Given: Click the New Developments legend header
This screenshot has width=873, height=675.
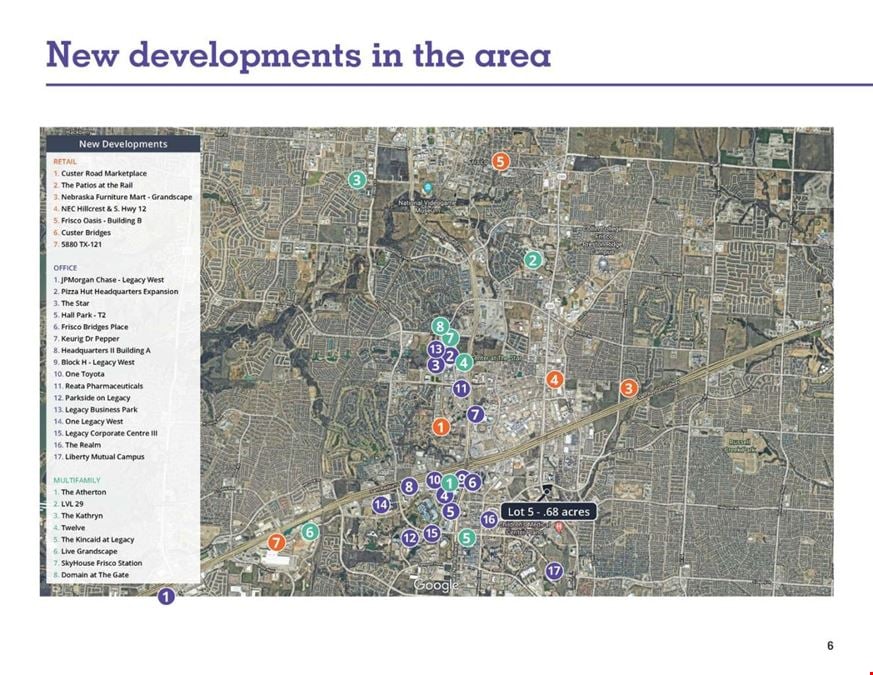Looking at the screenshot, I should click(x=123, y=144).
